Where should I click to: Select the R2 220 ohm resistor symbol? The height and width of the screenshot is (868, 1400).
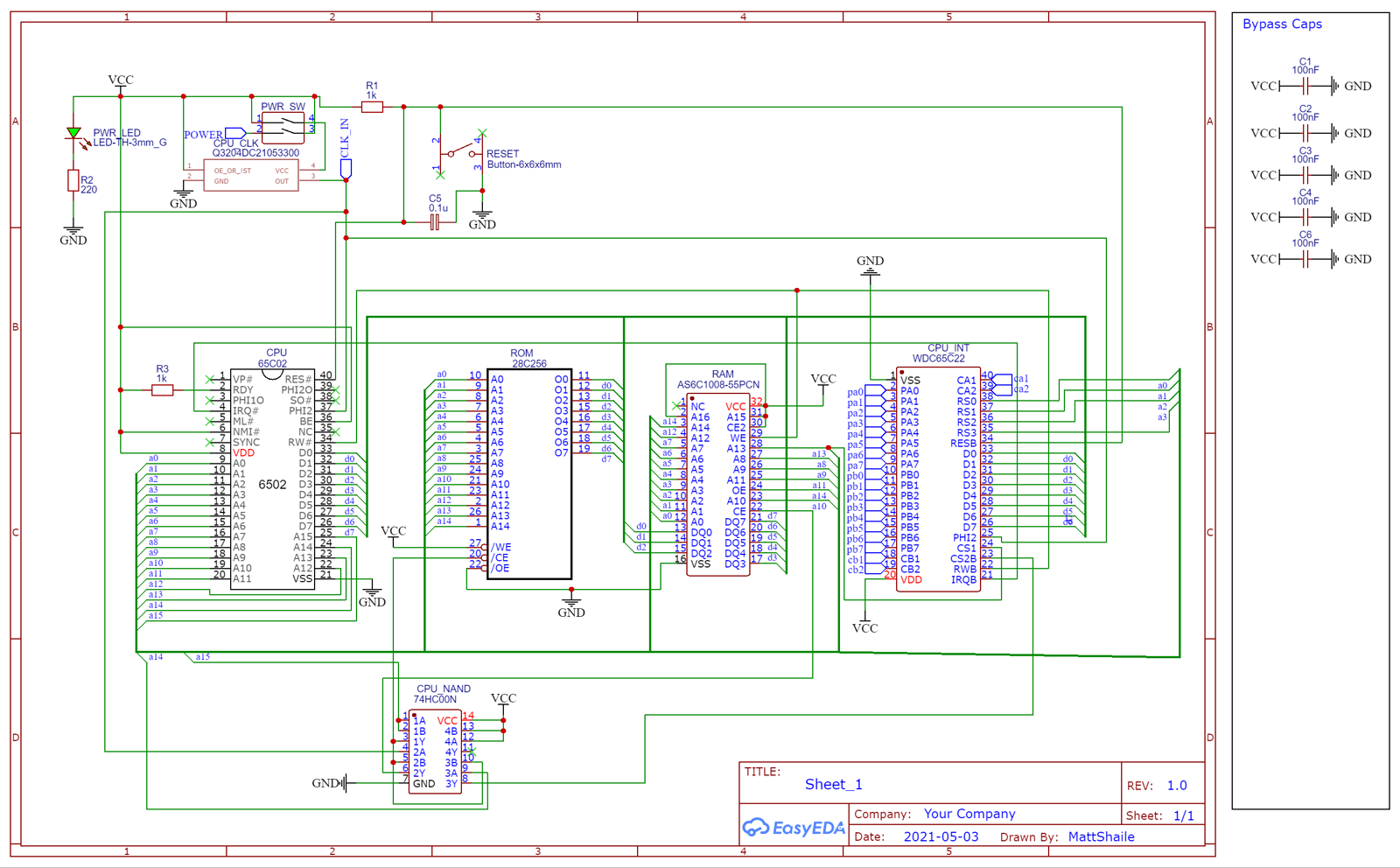tap(73, 181)
